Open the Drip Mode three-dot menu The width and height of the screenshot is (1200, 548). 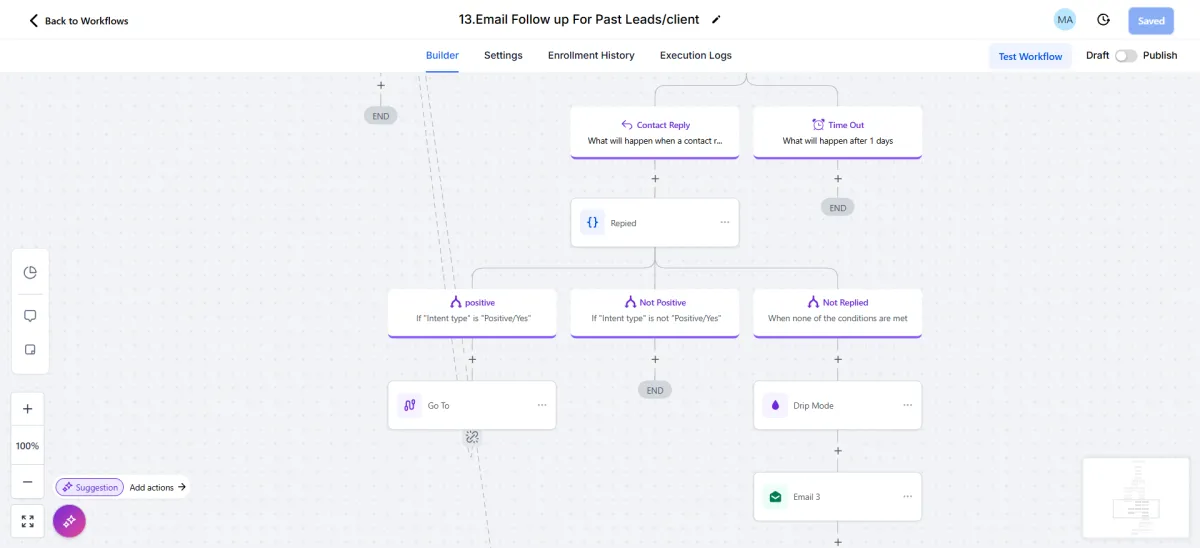click(x=908, y=405)
